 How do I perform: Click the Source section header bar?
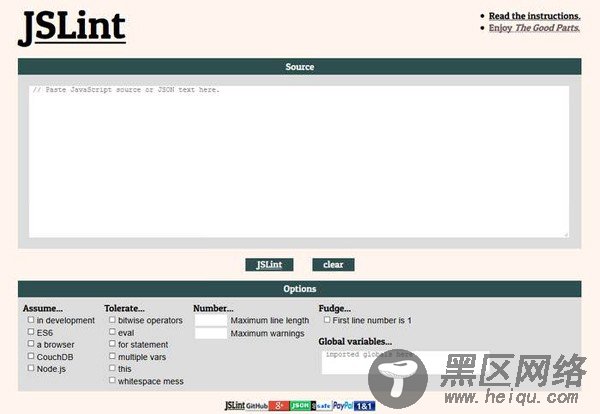pos(300,67)
